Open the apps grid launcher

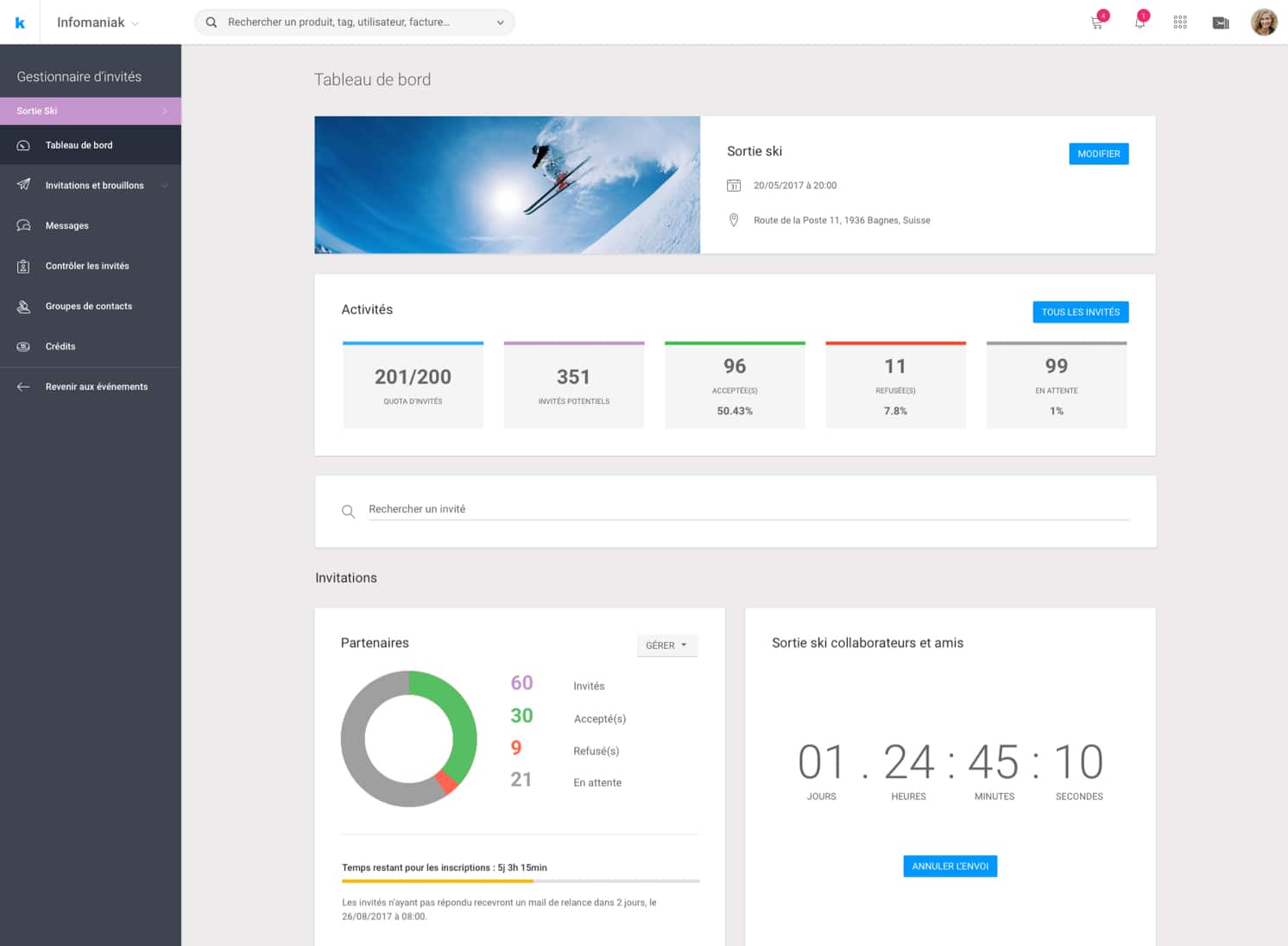coord(1180,22)
